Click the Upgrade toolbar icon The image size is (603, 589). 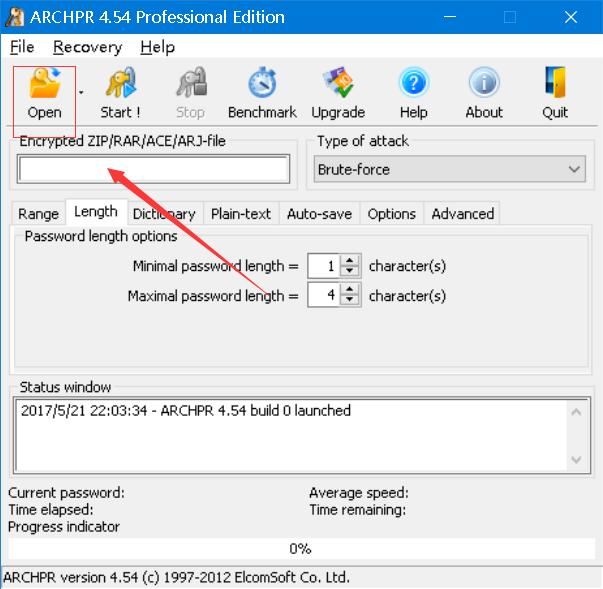point(338,93)
